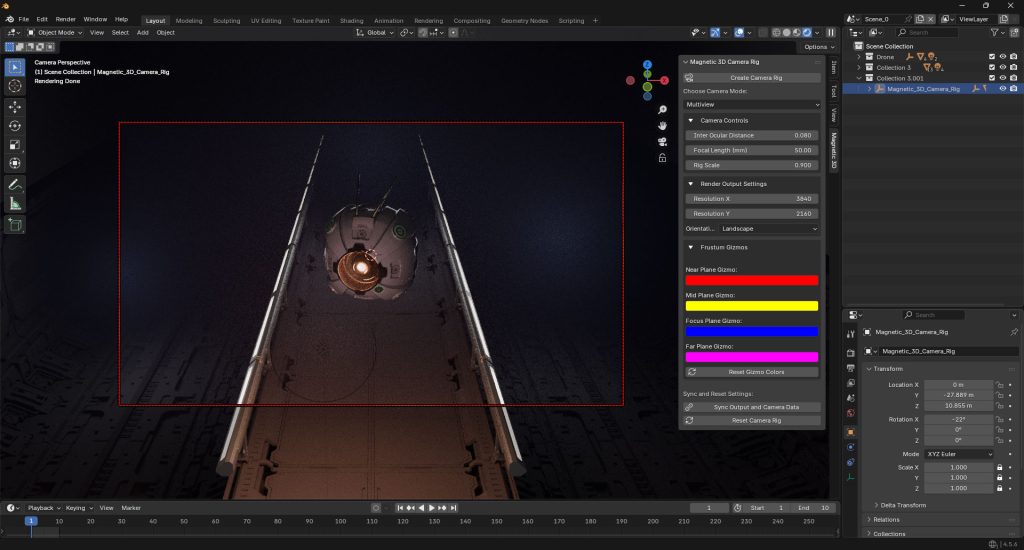The height and width of the screenshot is (550, 1024).
Task: Open the Object Mode dropdown
Action: click(x=55, y=33)
